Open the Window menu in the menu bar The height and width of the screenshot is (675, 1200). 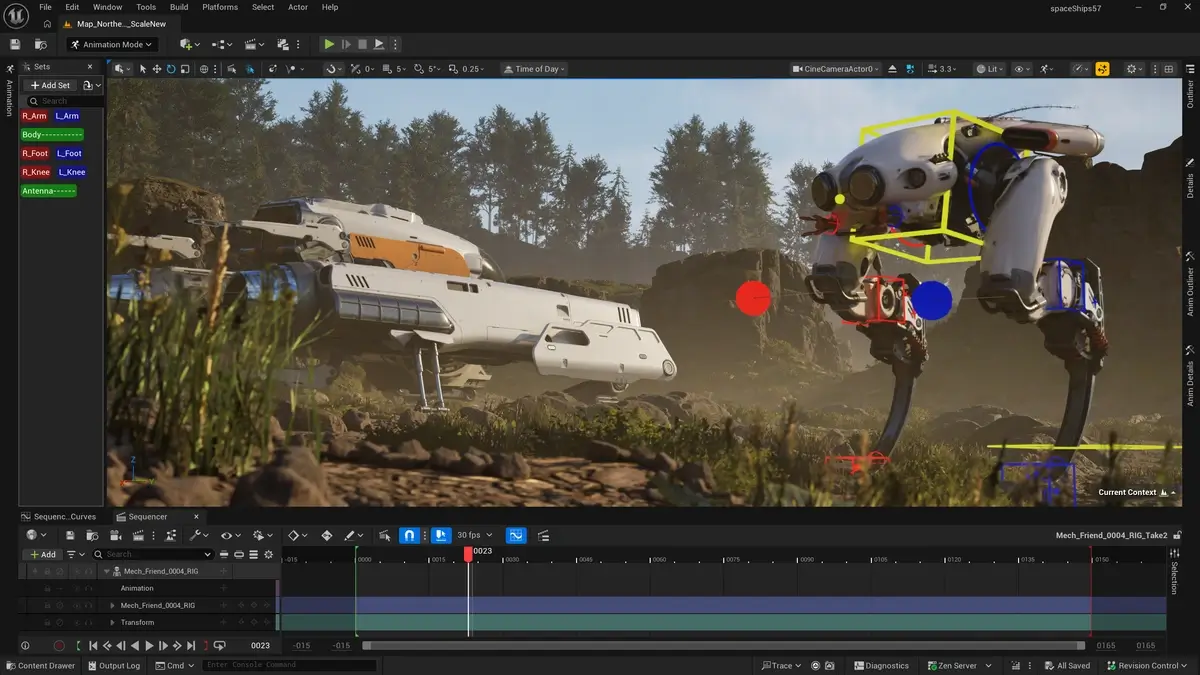coord(107,7)
